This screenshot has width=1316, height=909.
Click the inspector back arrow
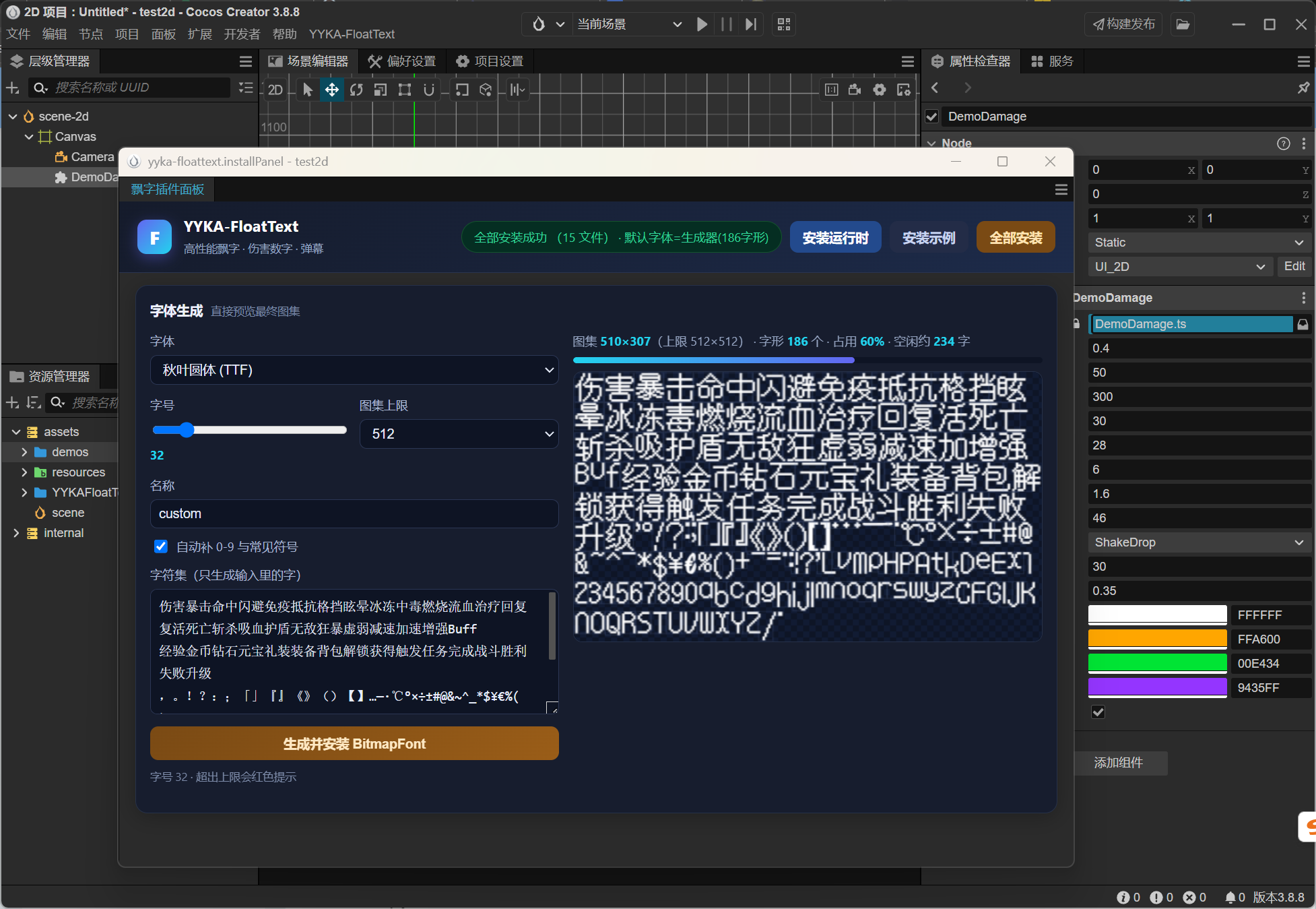coord(935,88)
